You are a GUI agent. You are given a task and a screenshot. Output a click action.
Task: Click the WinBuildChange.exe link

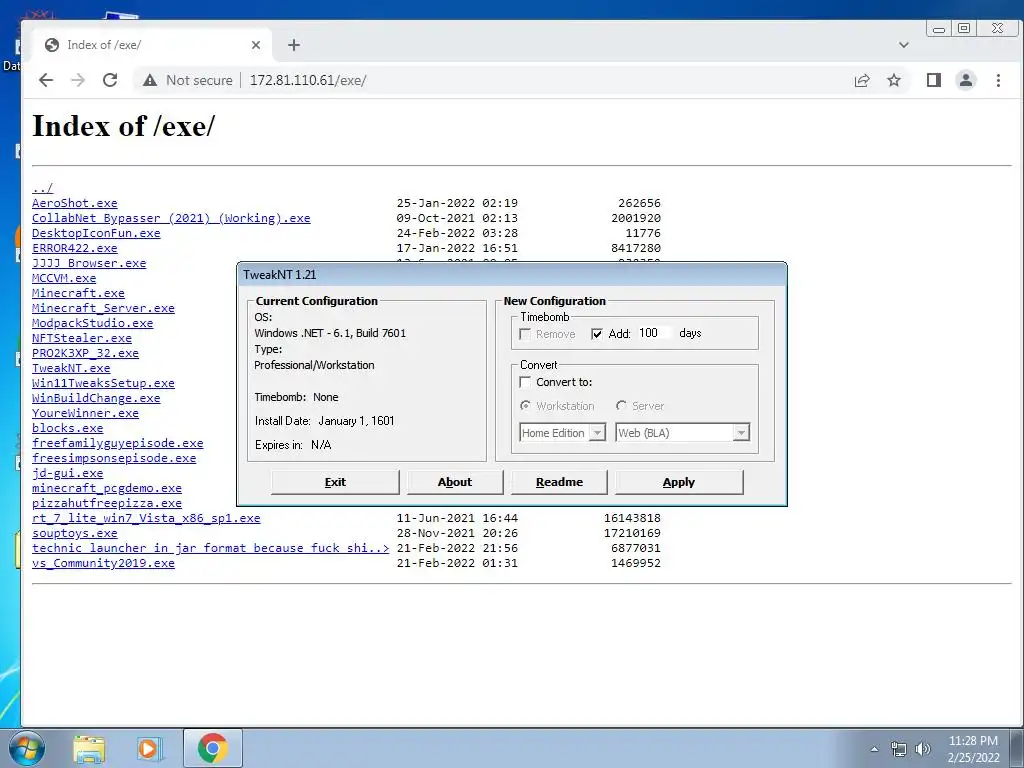tap(96, 398)
